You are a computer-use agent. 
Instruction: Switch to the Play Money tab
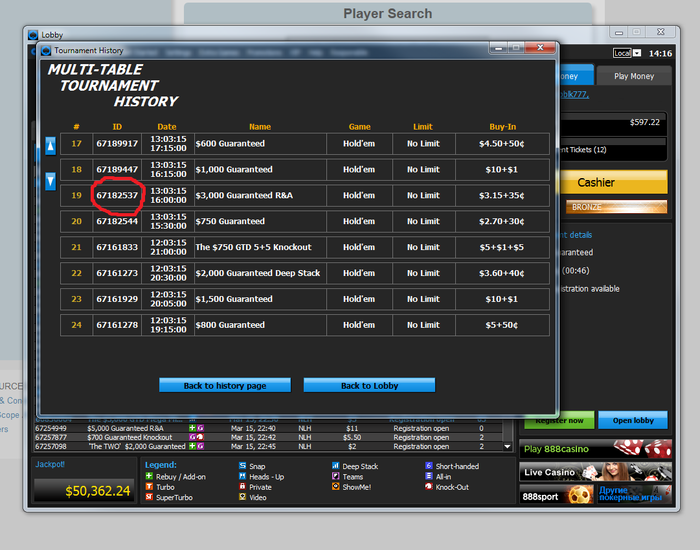coord(634,76)
